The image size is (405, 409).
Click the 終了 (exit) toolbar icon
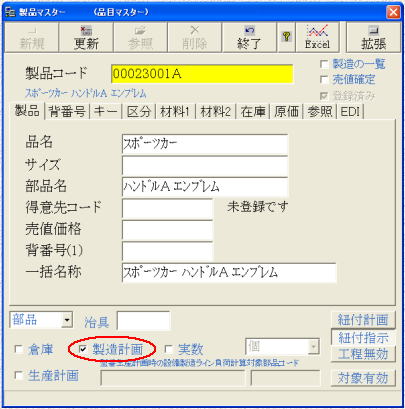[249, 37]
